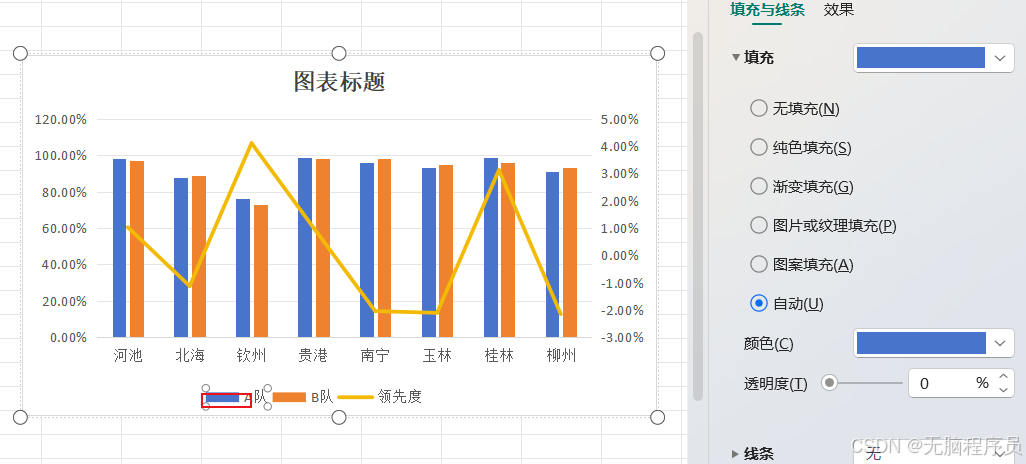Decrease transparency with the down arrow
Viewport: 1026px width, 464px height.
point(1003,390)
